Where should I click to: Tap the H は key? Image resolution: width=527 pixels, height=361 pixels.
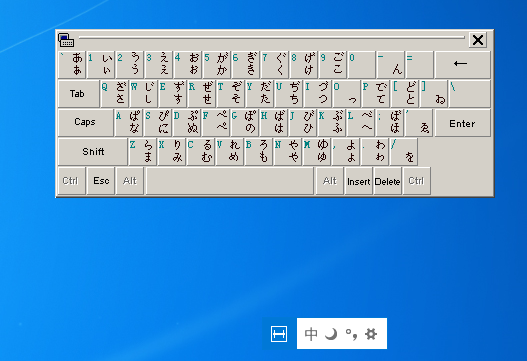(x=273, y=122)
